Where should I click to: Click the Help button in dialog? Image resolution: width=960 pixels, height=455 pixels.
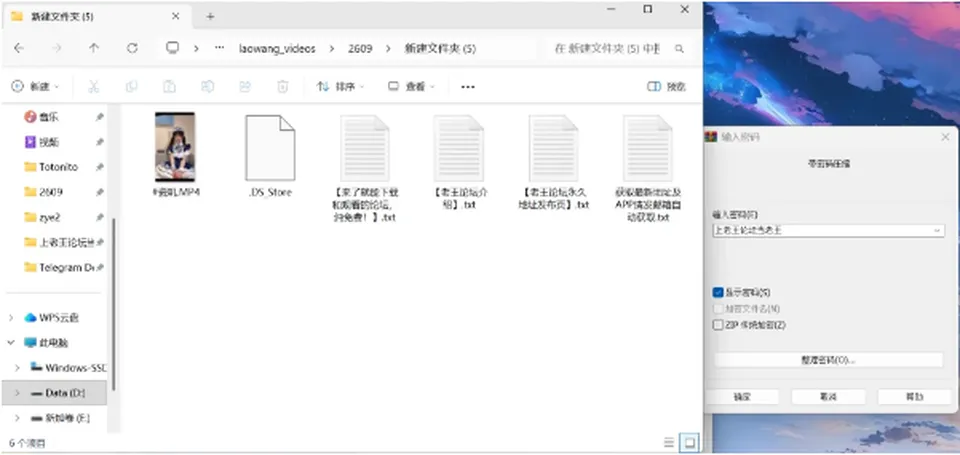915,397
